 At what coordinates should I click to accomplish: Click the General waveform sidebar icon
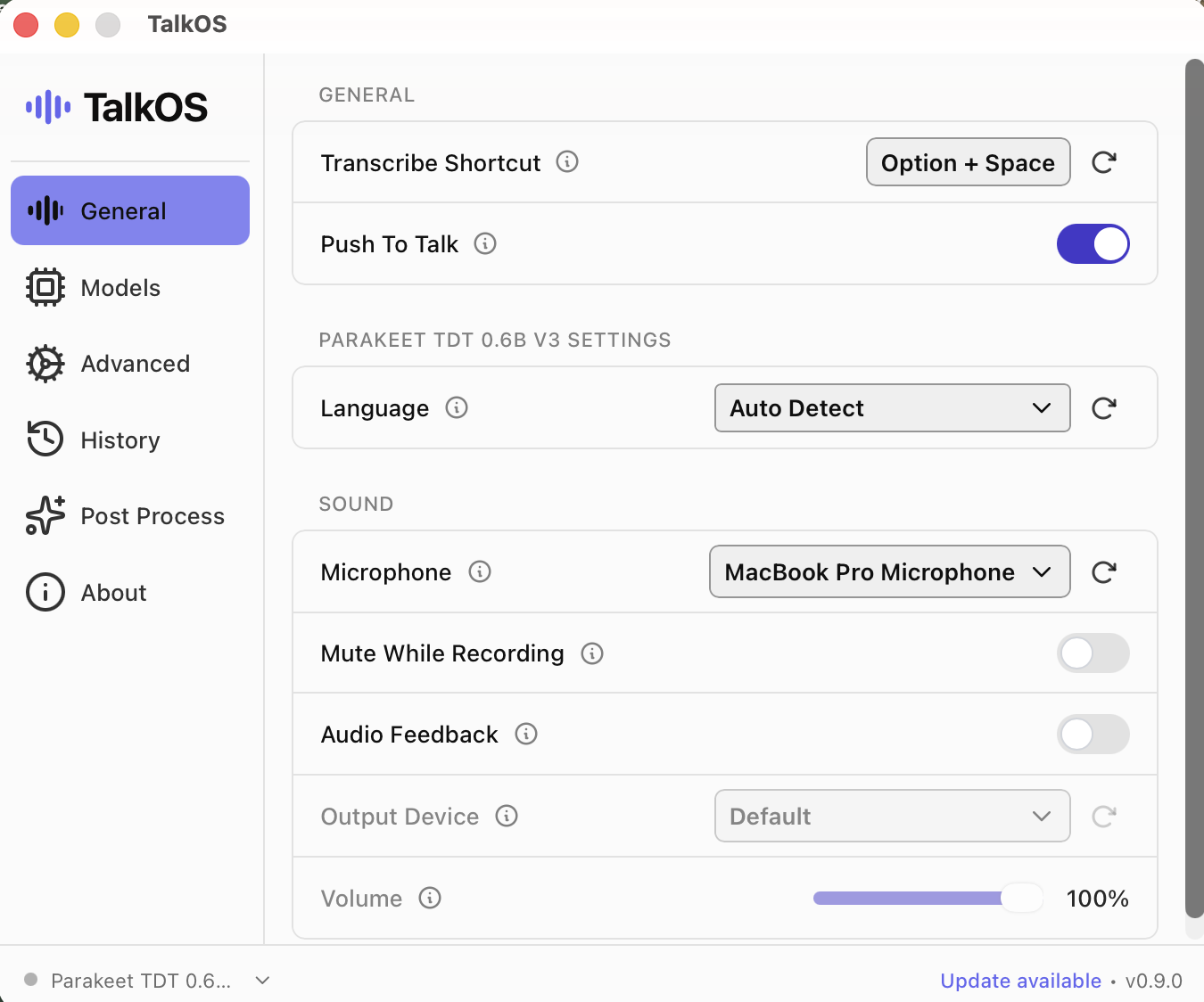(x=45, y=211)
